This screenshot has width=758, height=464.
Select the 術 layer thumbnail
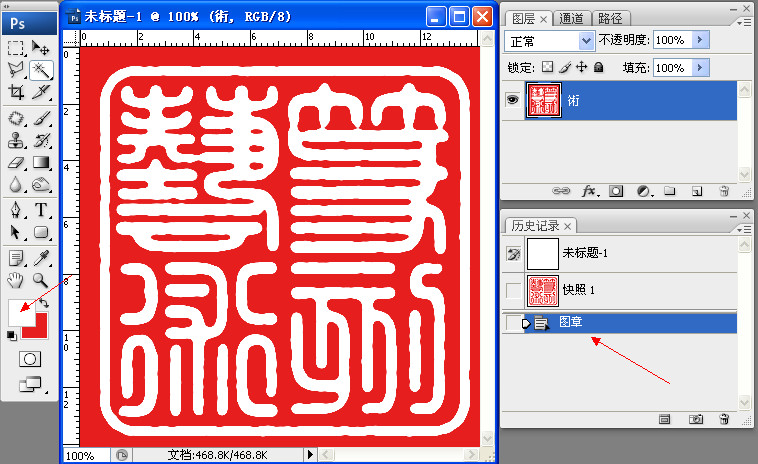tap(544, 100)
